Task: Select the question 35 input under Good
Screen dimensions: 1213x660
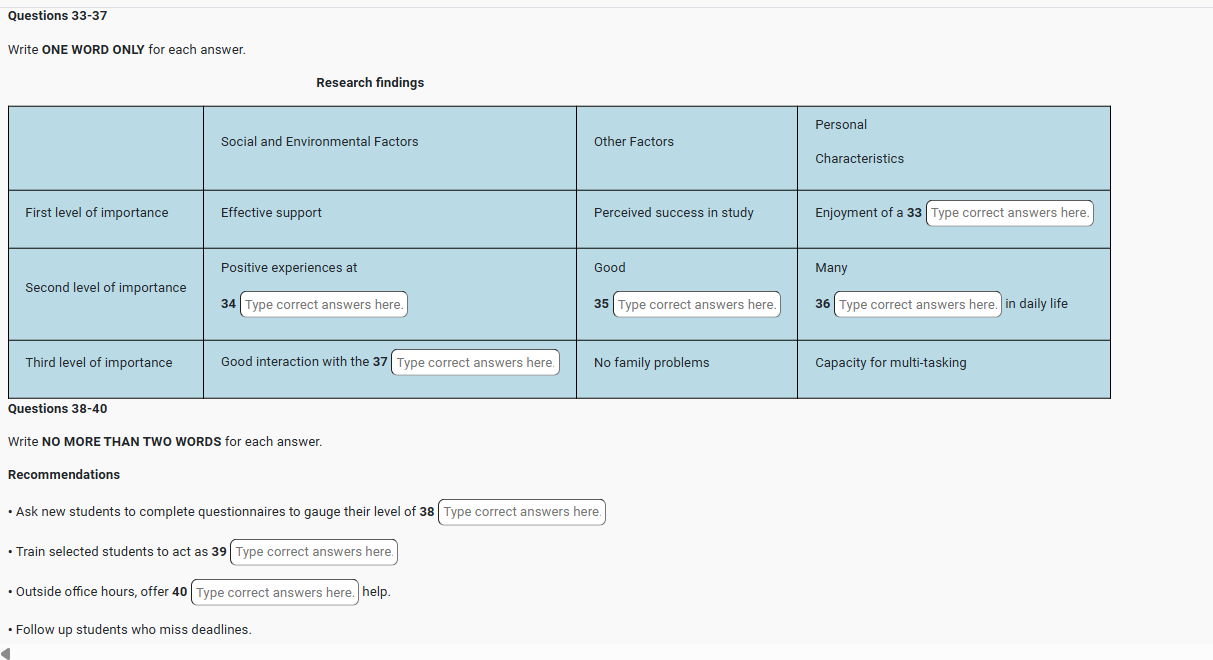Action: (696, 304)
